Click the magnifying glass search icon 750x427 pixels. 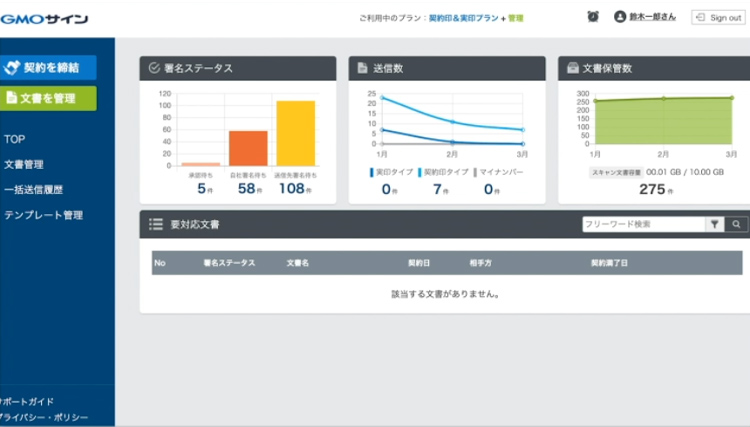coord(736,225)
